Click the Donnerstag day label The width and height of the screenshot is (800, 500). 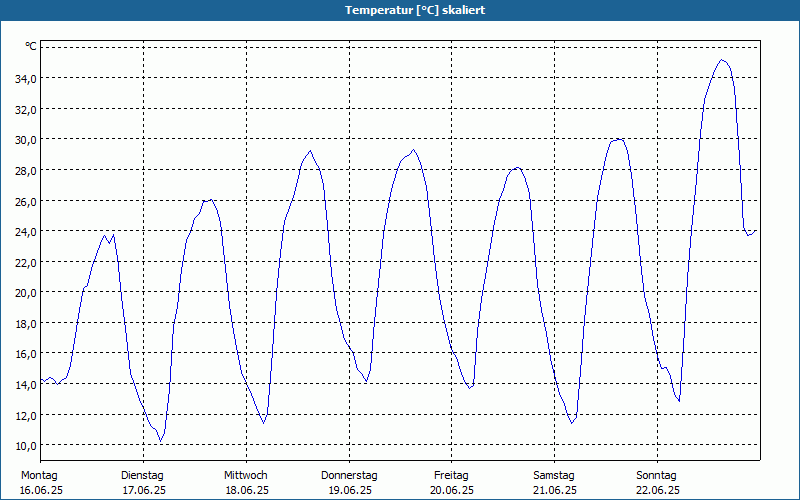349,476
